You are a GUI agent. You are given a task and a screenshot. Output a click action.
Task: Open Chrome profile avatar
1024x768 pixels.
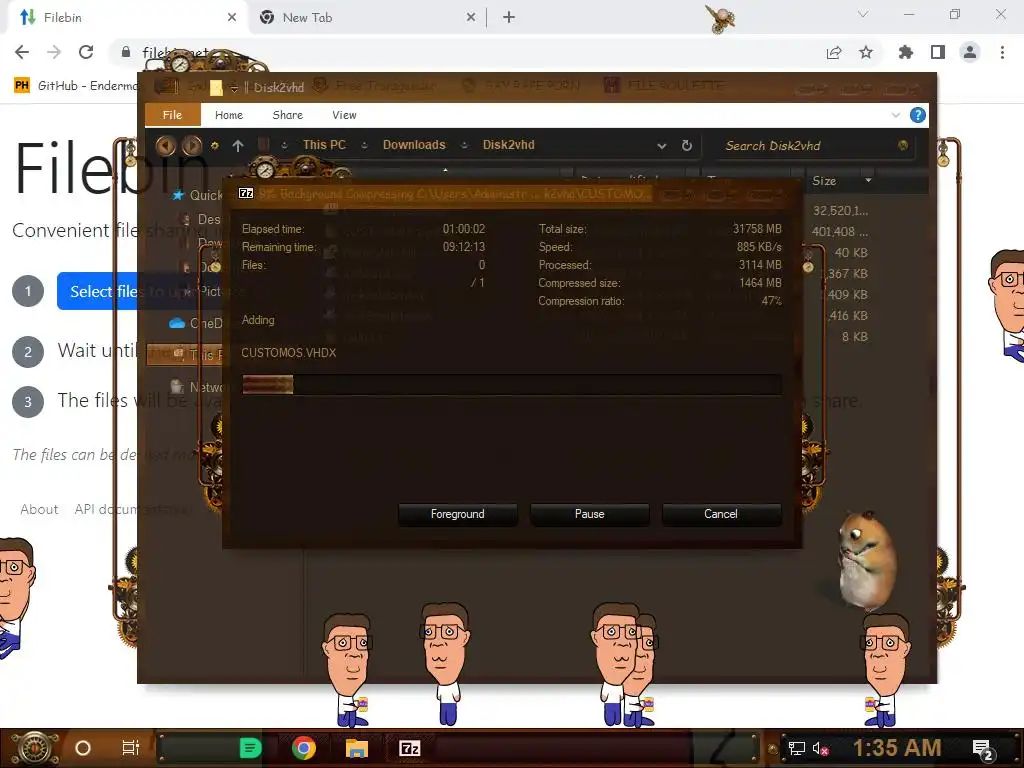(x=970, y=52)
